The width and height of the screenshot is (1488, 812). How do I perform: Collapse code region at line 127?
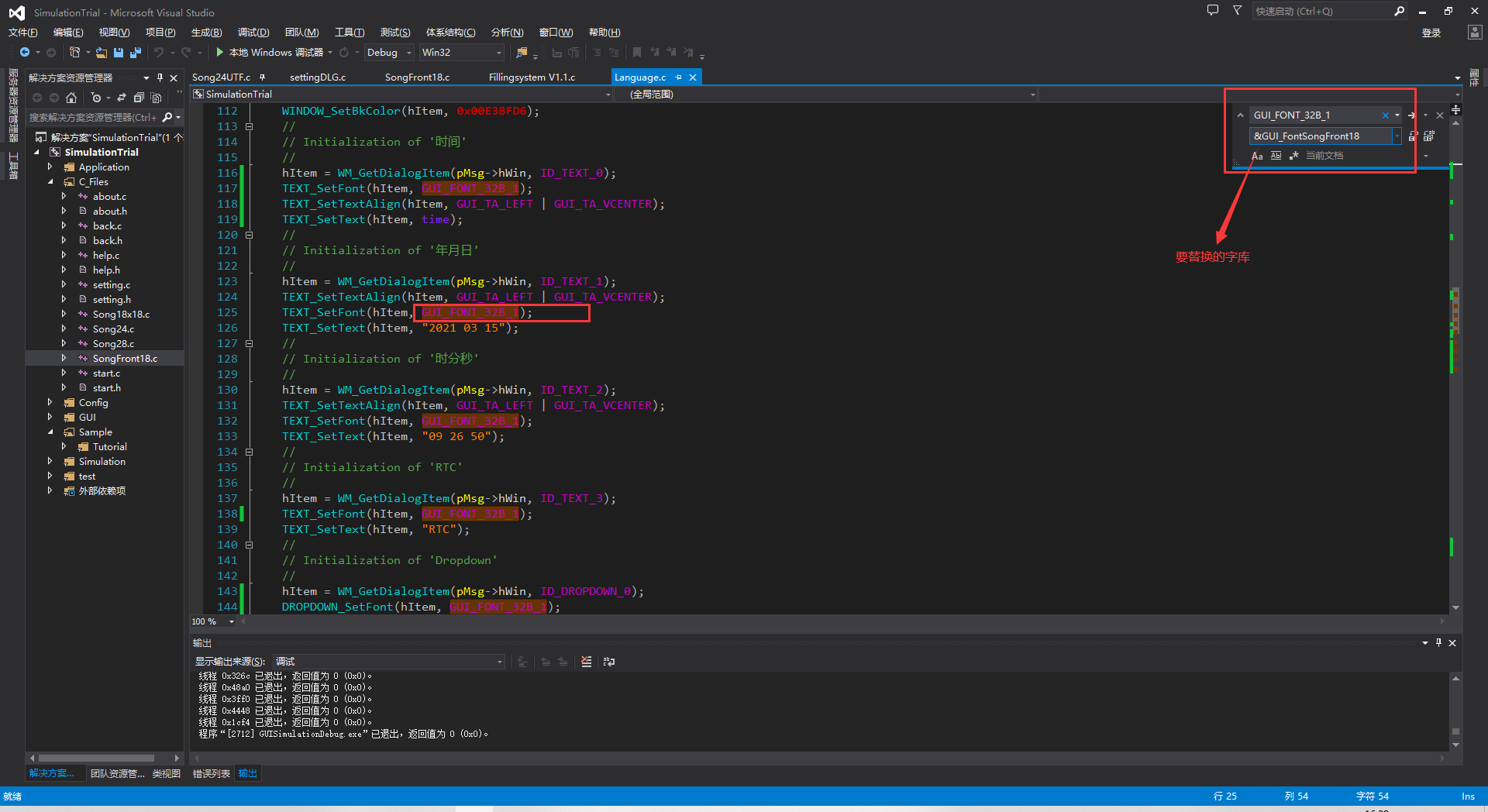tap(249, 343)
